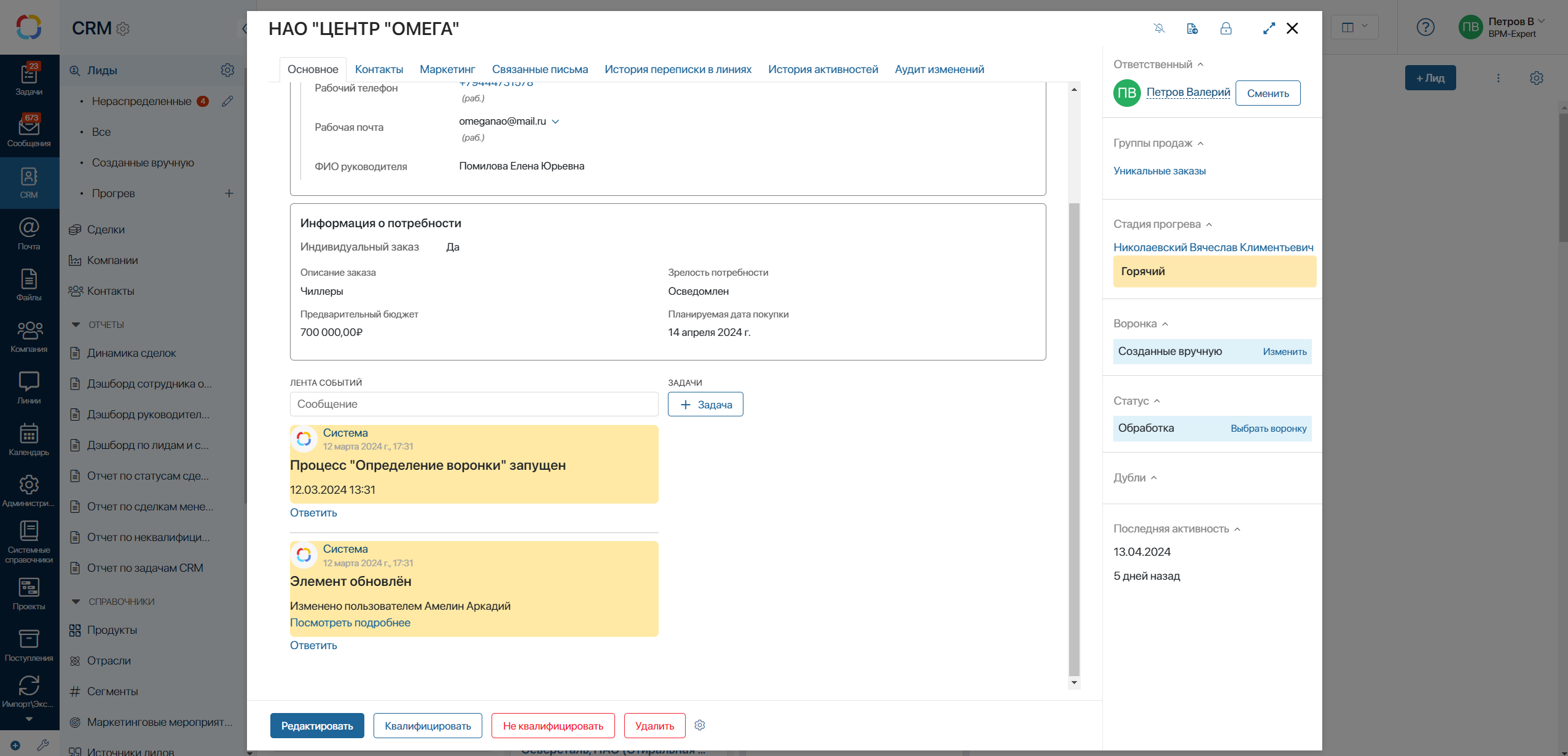The height and width of the screenshot is (756, 1568).
Task: Open Календарь section in sidebar
Action: pyautogui.click(x=29, y=440)
